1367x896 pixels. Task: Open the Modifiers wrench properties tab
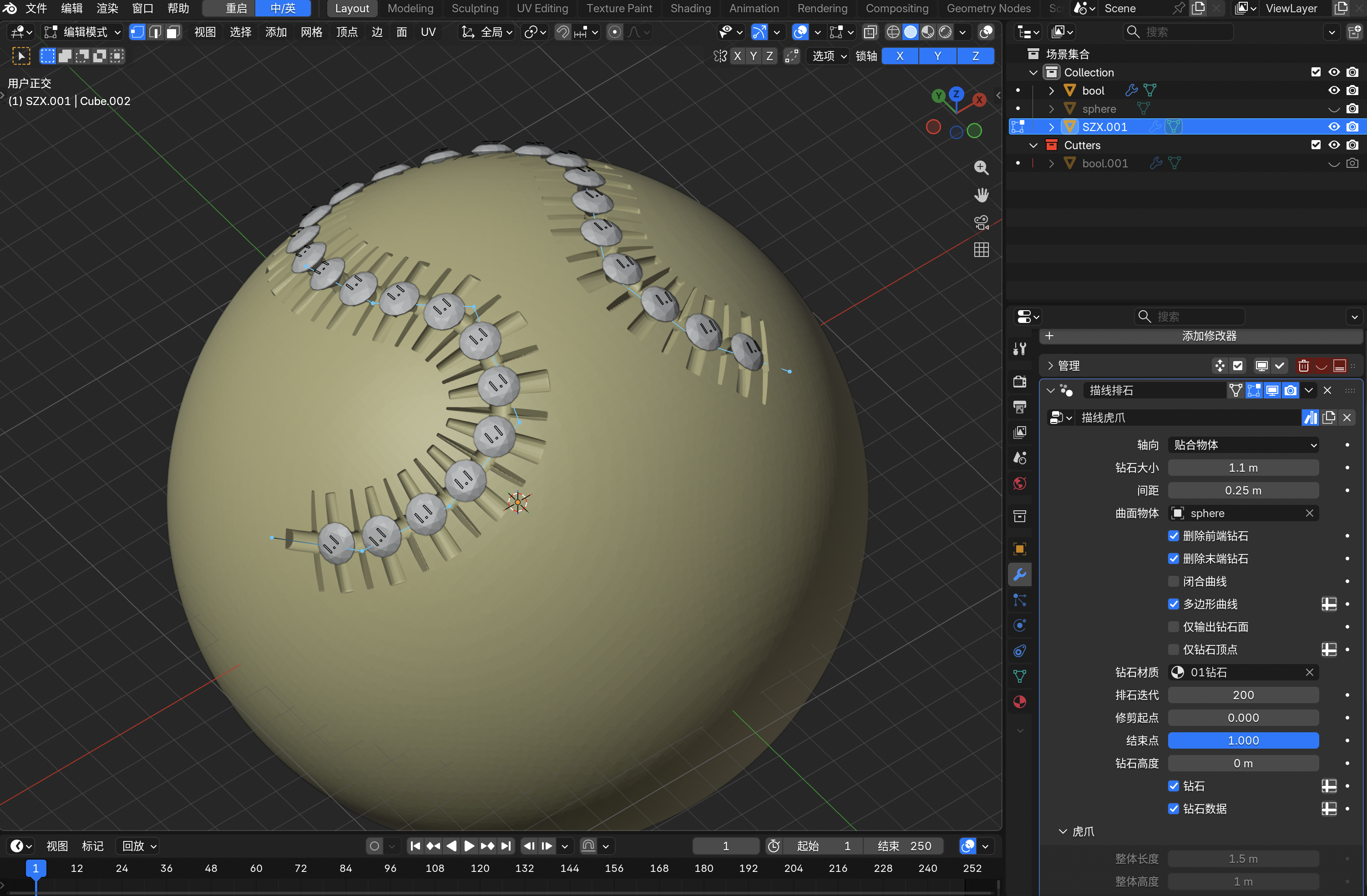tap(1019, 574)
